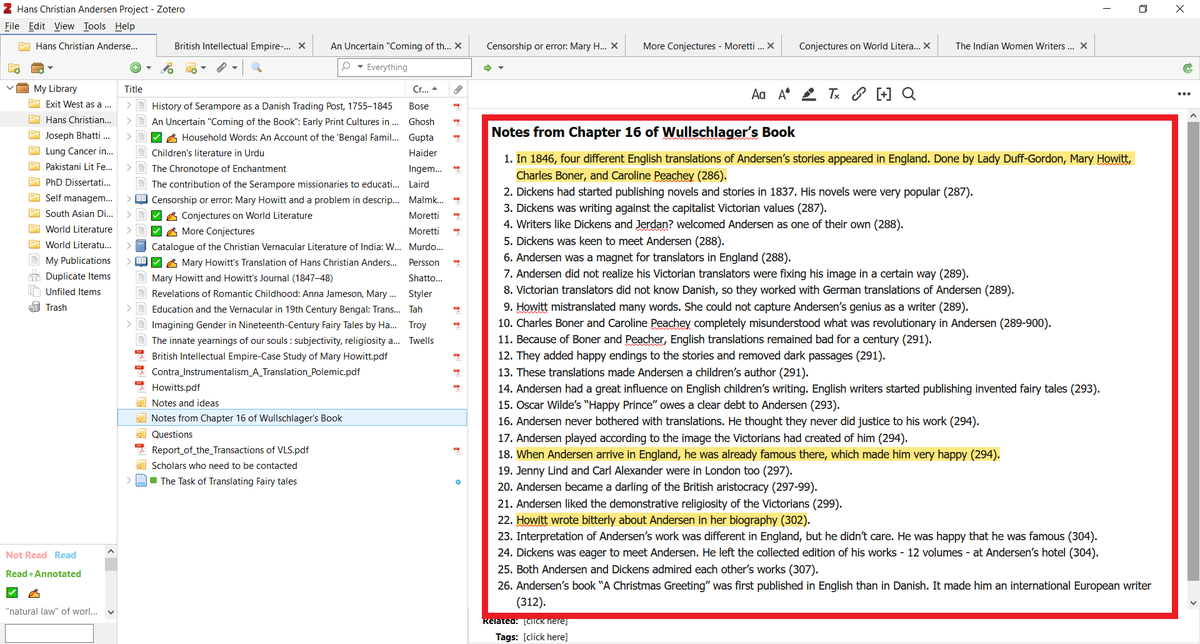The width and height of the screenshot is (1200, 644).
Task: Collapse the My Library tree
Action: [x=10, y=89]
